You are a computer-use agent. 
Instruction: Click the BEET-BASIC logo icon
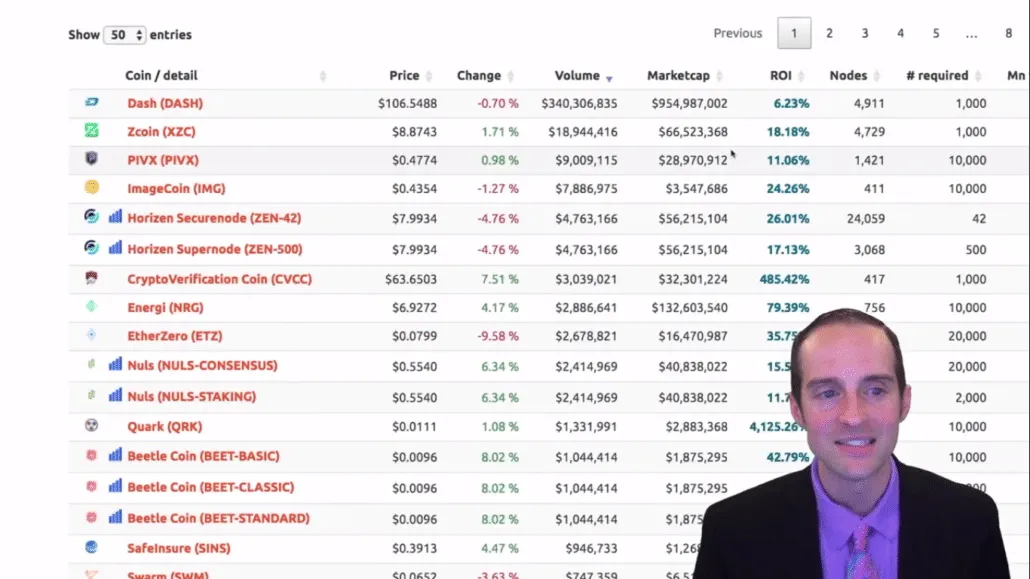[x=91, y=455]
